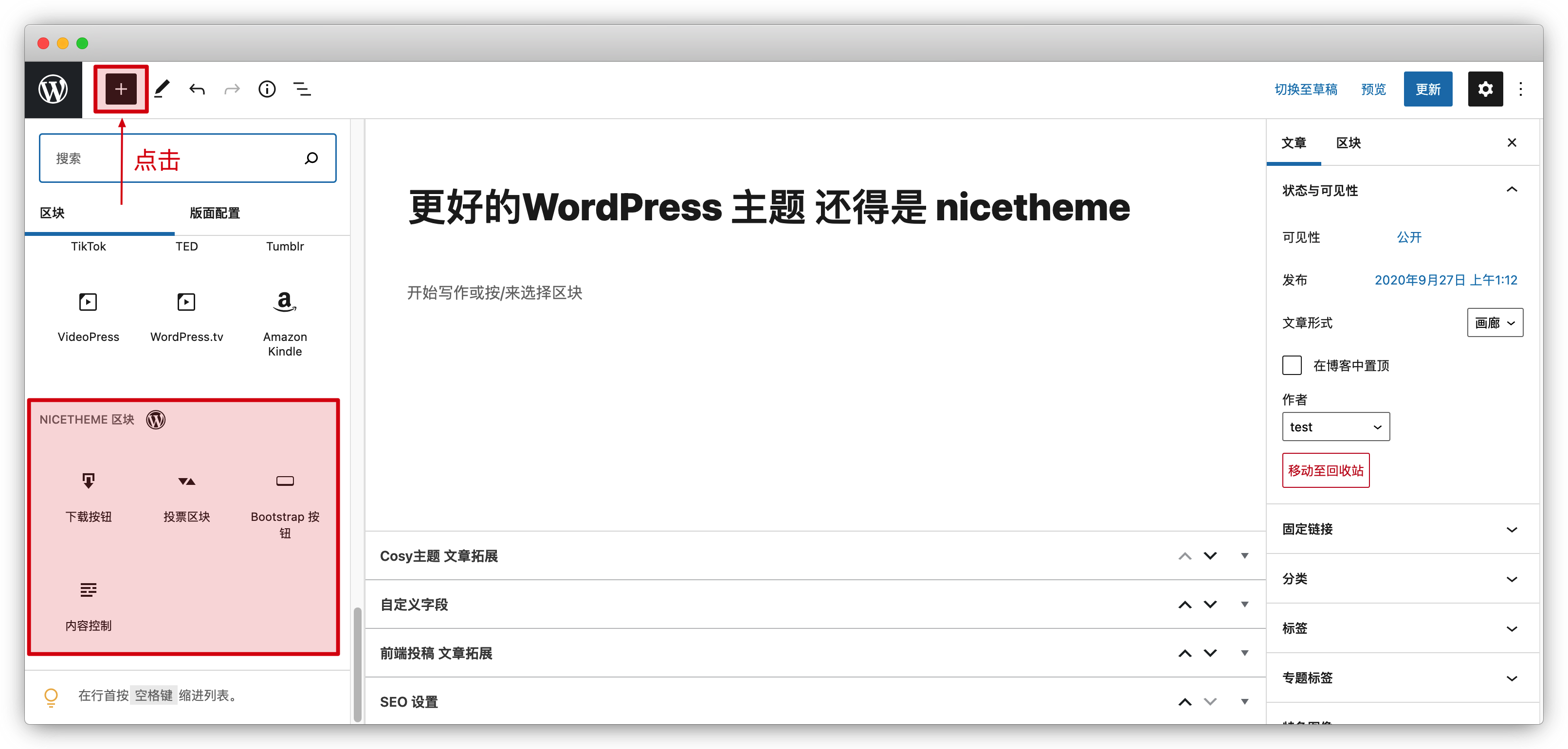Insert the VideoPress embed block

coord(88,317)
